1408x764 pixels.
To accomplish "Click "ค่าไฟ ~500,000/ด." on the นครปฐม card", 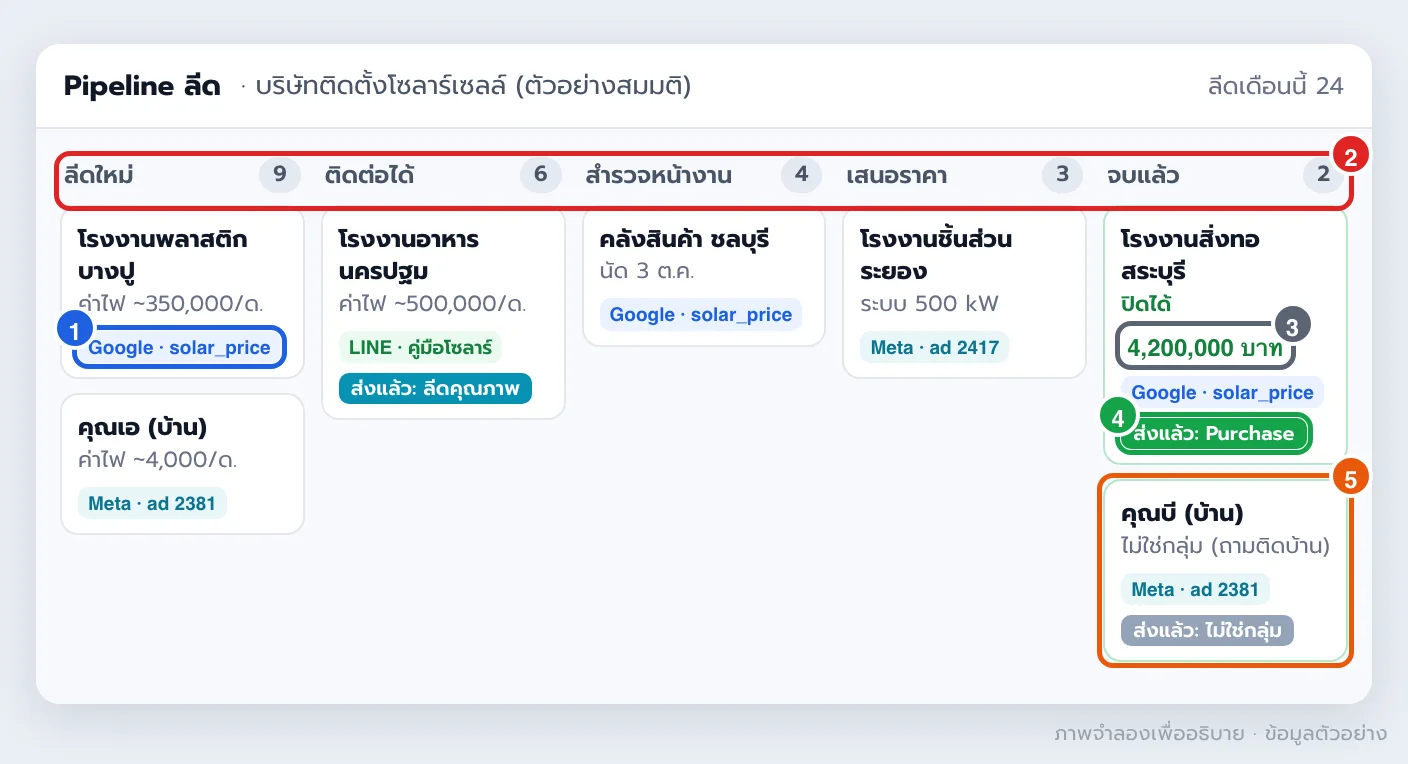I will 432,303.
